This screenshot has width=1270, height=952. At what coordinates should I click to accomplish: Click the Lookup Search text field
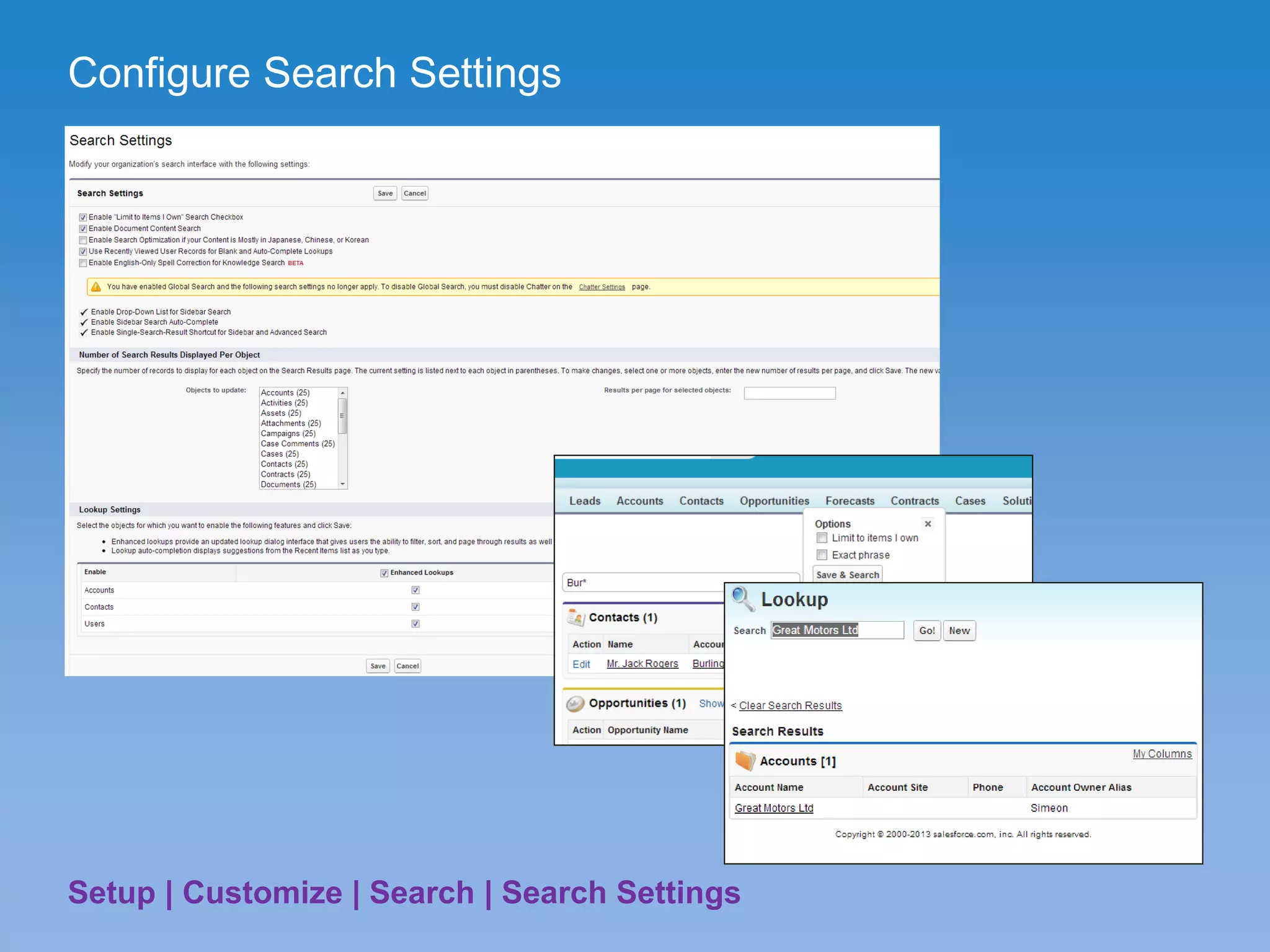[x=837, y=630]
